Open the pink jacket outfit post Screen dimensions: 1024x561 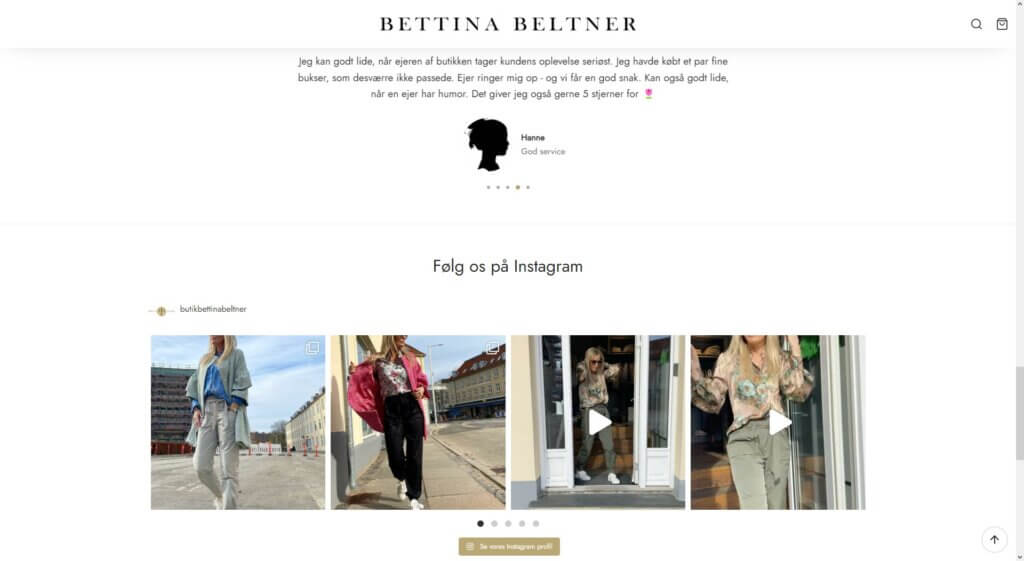pos(418,423)
